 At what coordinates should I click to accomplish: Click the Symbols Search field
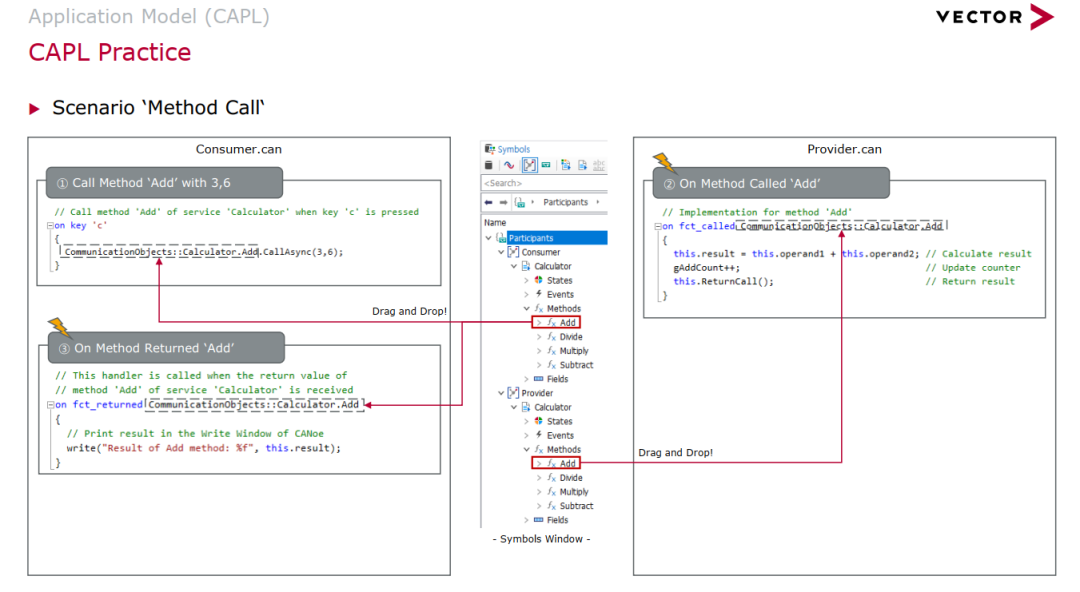(x=544, y=183)
